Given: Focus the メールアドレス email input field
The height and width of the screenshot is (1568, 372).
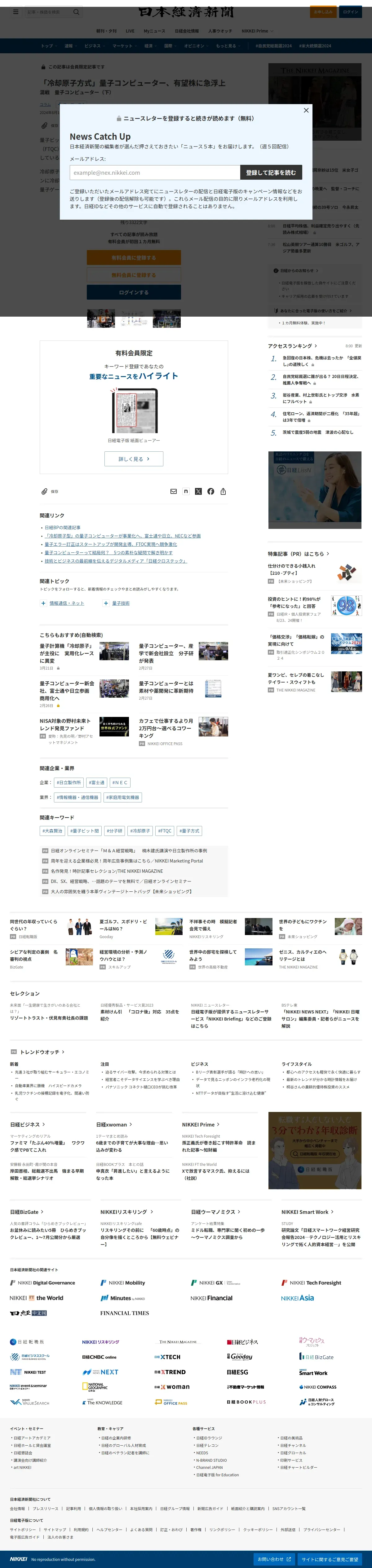Looking at the screenshot, I should [x=155, y=172].
